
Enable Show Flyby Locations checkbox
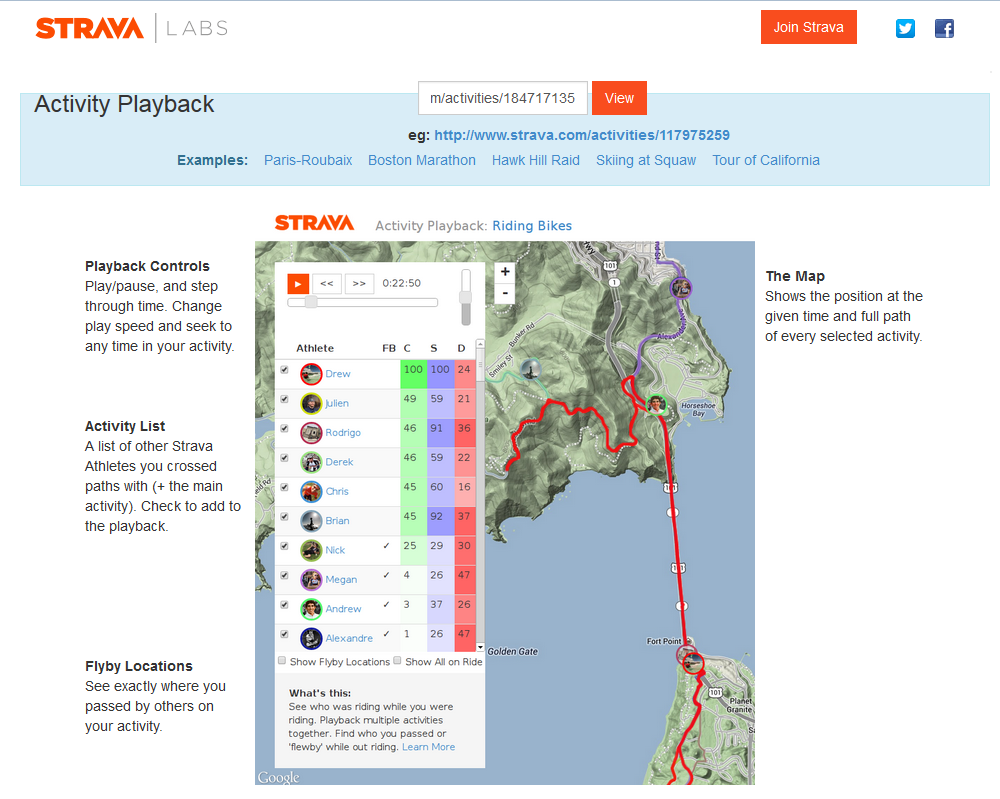point(282,661)
